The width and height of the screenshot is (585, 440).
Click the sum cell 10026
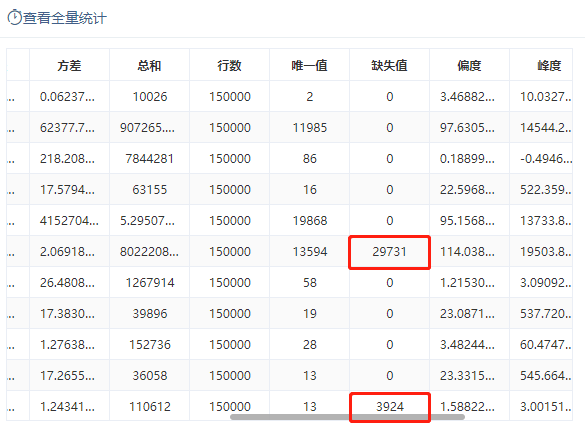[x=150, y=97]
